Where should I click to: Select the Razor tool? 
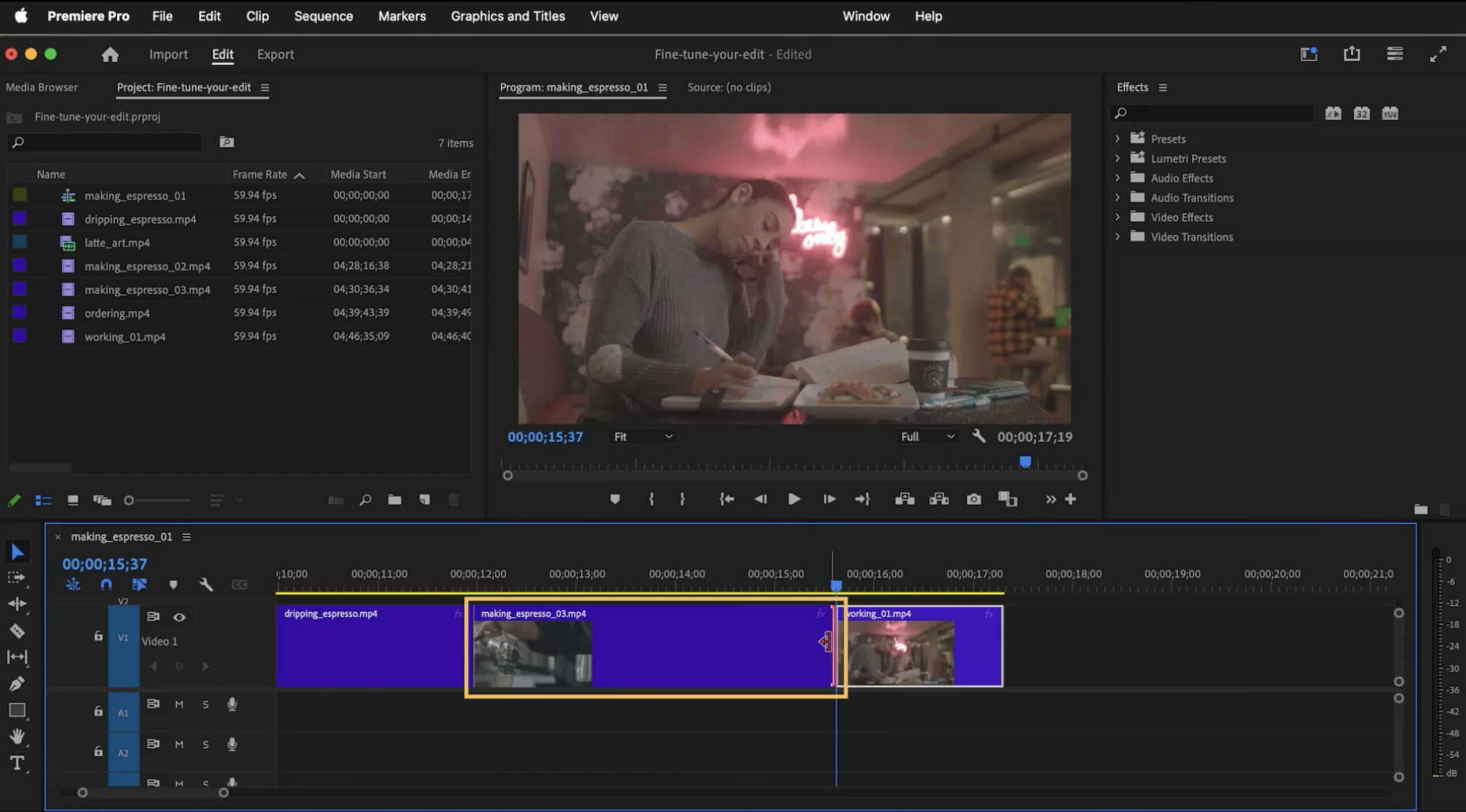(17, 630)
